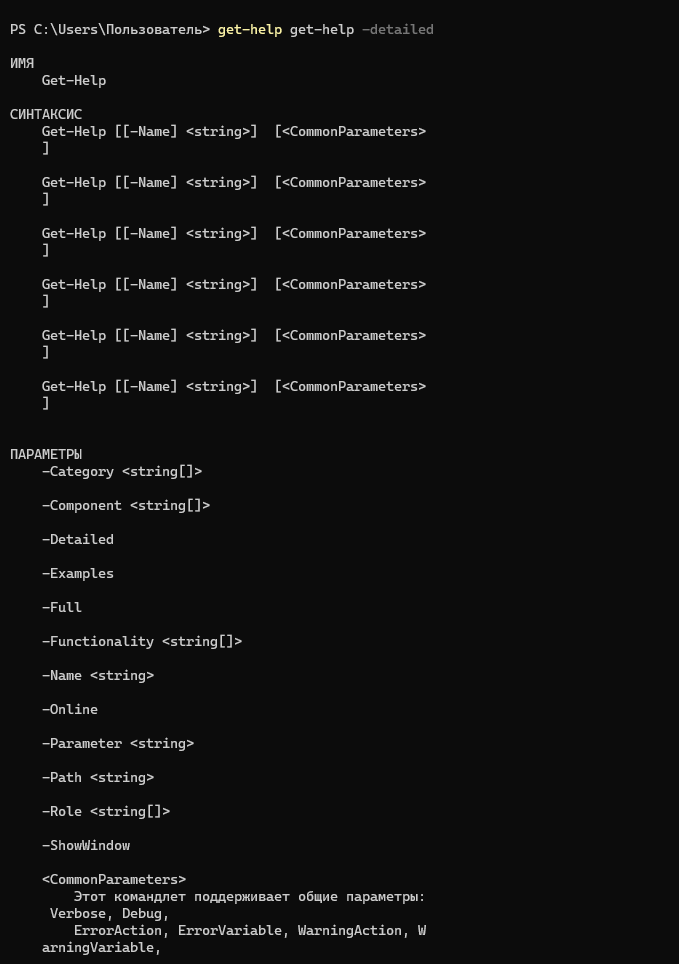Click the -Path <string> parameter line
The image size is (679, 964).
(98, 778)
